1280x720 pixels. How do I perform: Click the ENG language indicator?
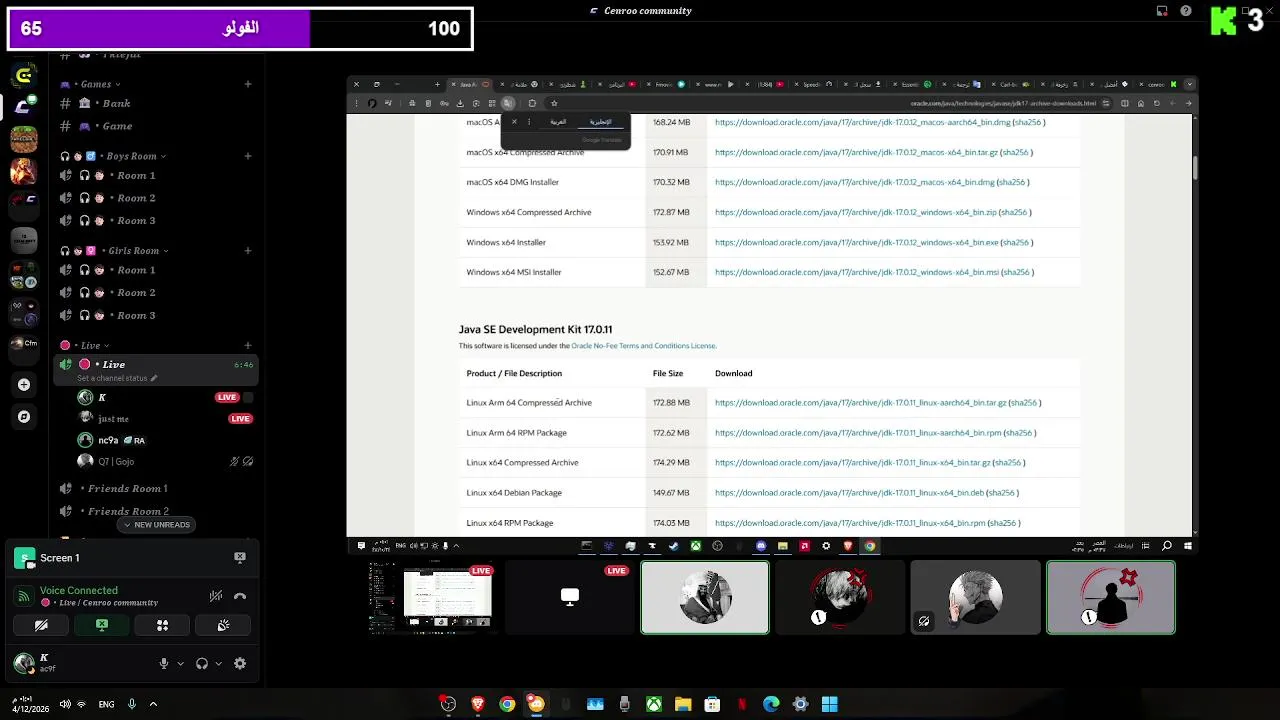click(106, 704)
